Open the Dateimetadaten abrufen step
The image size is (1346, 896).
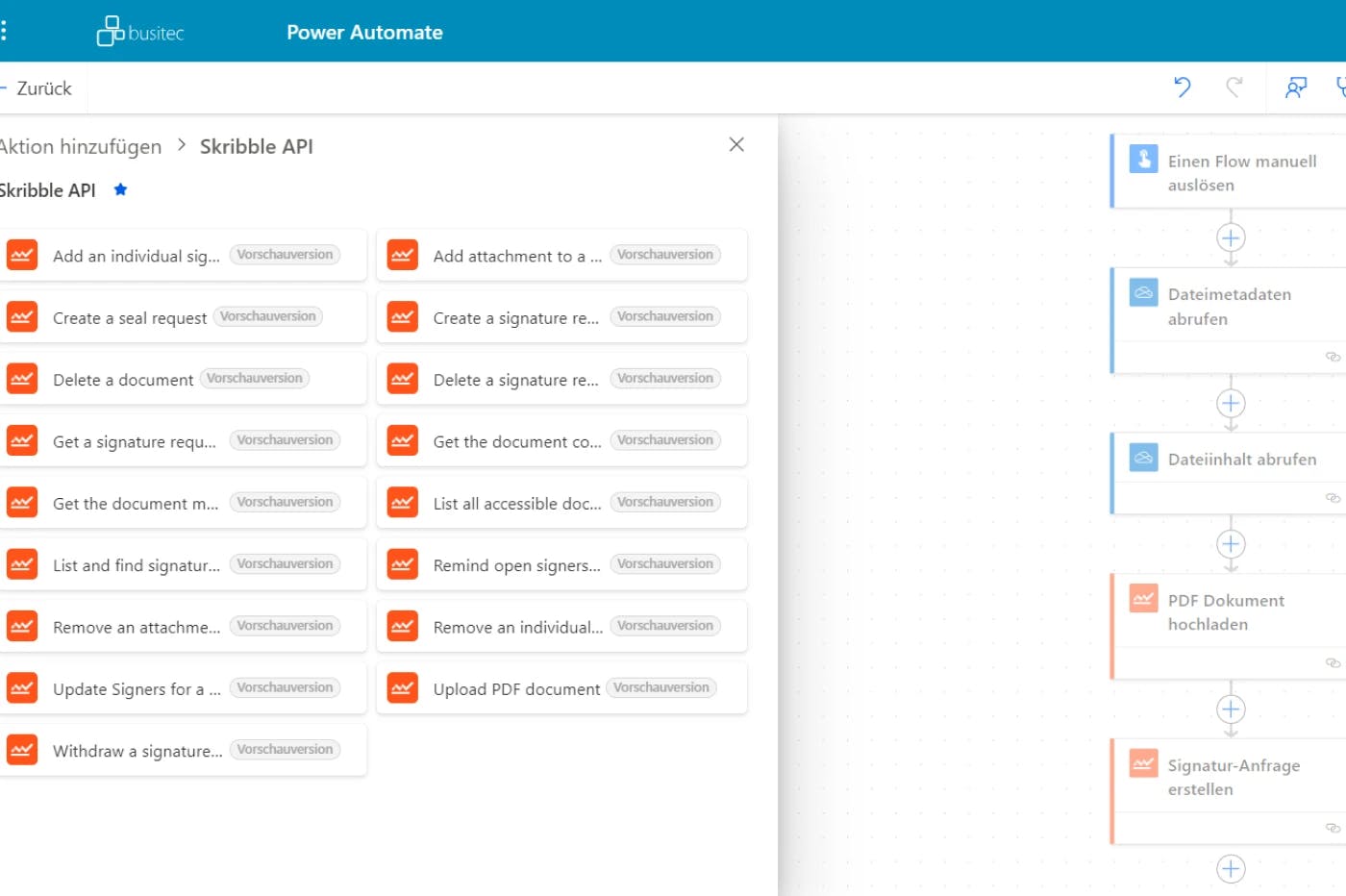coord(1229,320)
